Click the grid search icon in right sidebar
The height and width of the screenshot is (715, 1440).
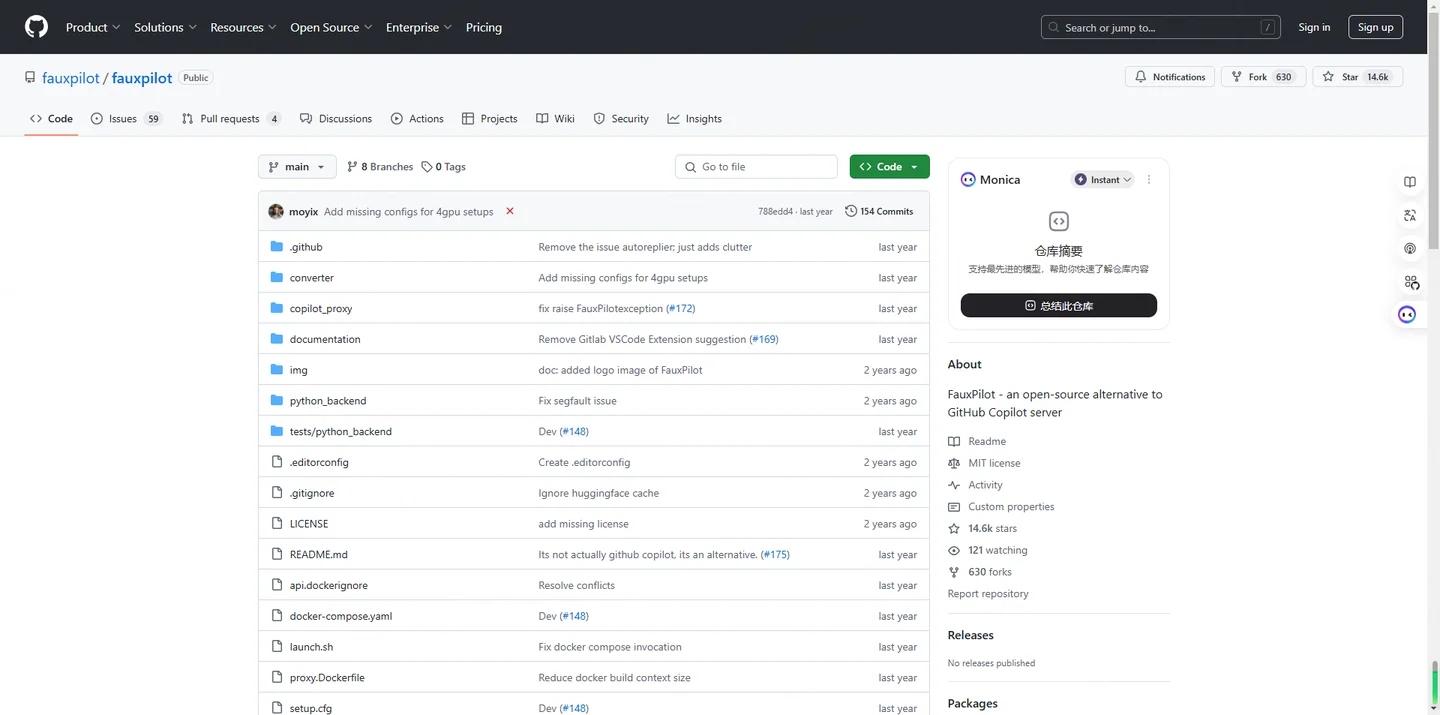click(x=1410, y=282)
